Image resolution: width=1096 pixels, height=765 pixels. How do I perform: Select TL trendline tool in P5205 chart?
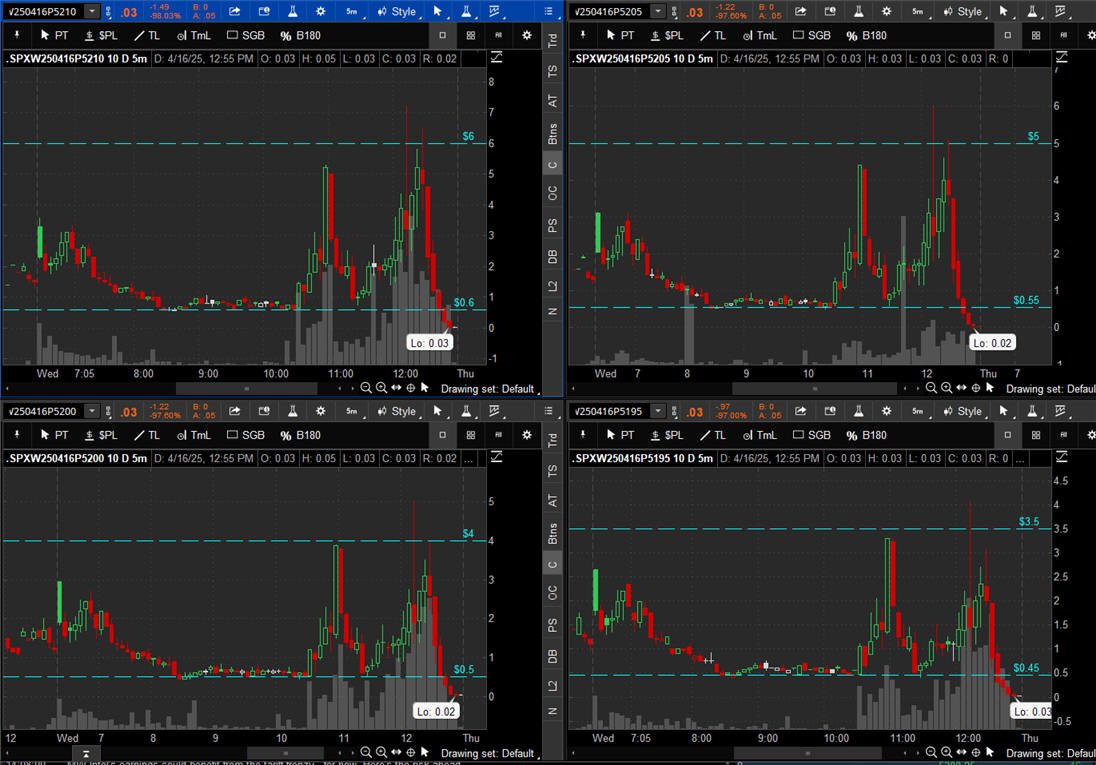[714, 35]
